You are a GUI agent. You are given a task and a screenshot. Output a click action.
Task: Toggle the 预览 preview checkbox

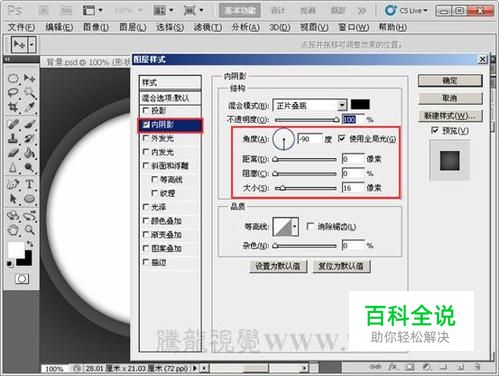(x=435, y=130)
